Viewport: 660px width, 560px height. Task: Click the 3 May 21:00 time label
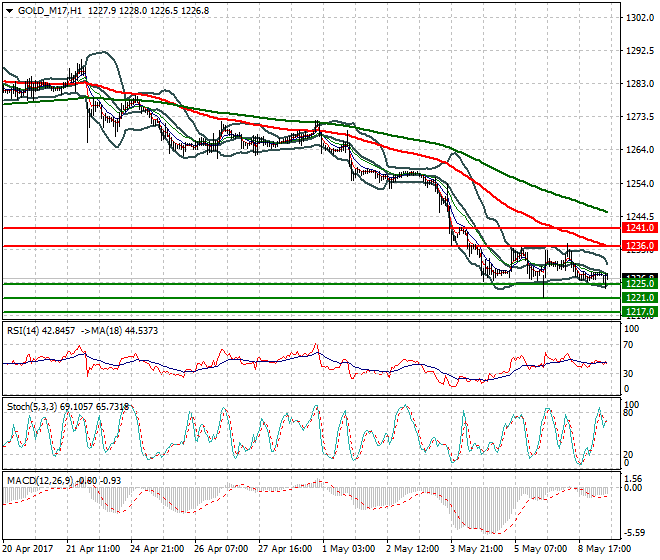click(476, 549)
